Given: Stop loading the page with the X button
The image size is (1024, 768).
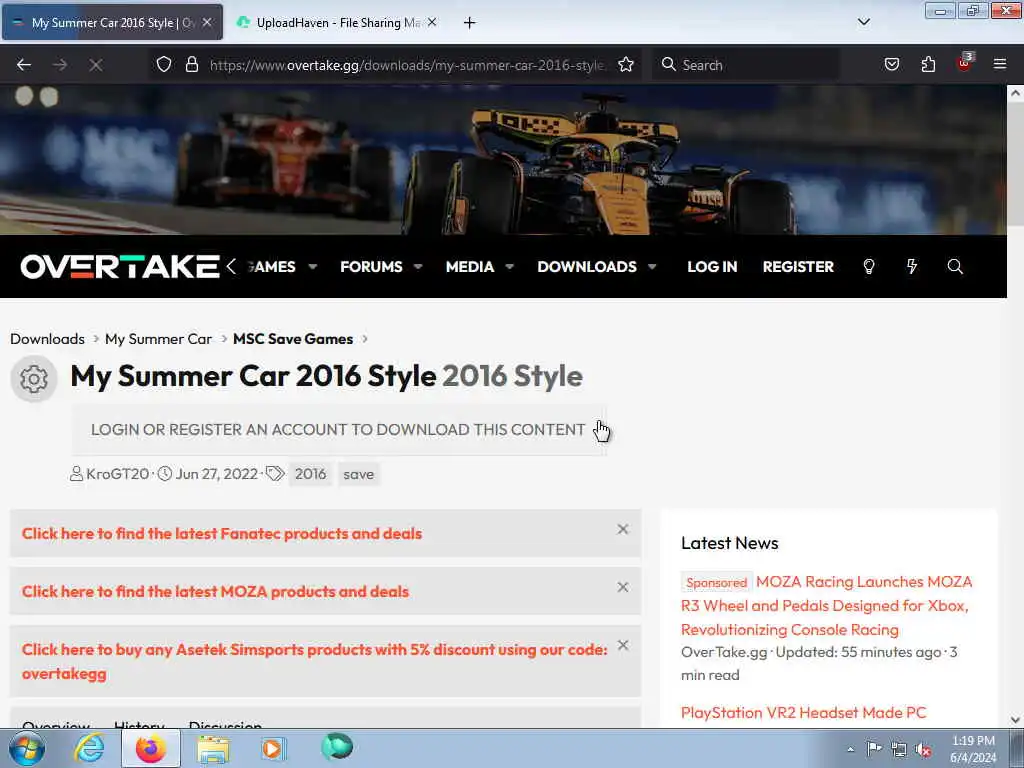Looking at the screenshot, I should 95,65.
